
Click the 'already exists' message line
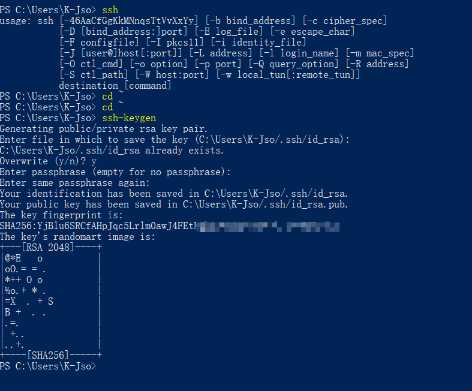coord(112,150)
